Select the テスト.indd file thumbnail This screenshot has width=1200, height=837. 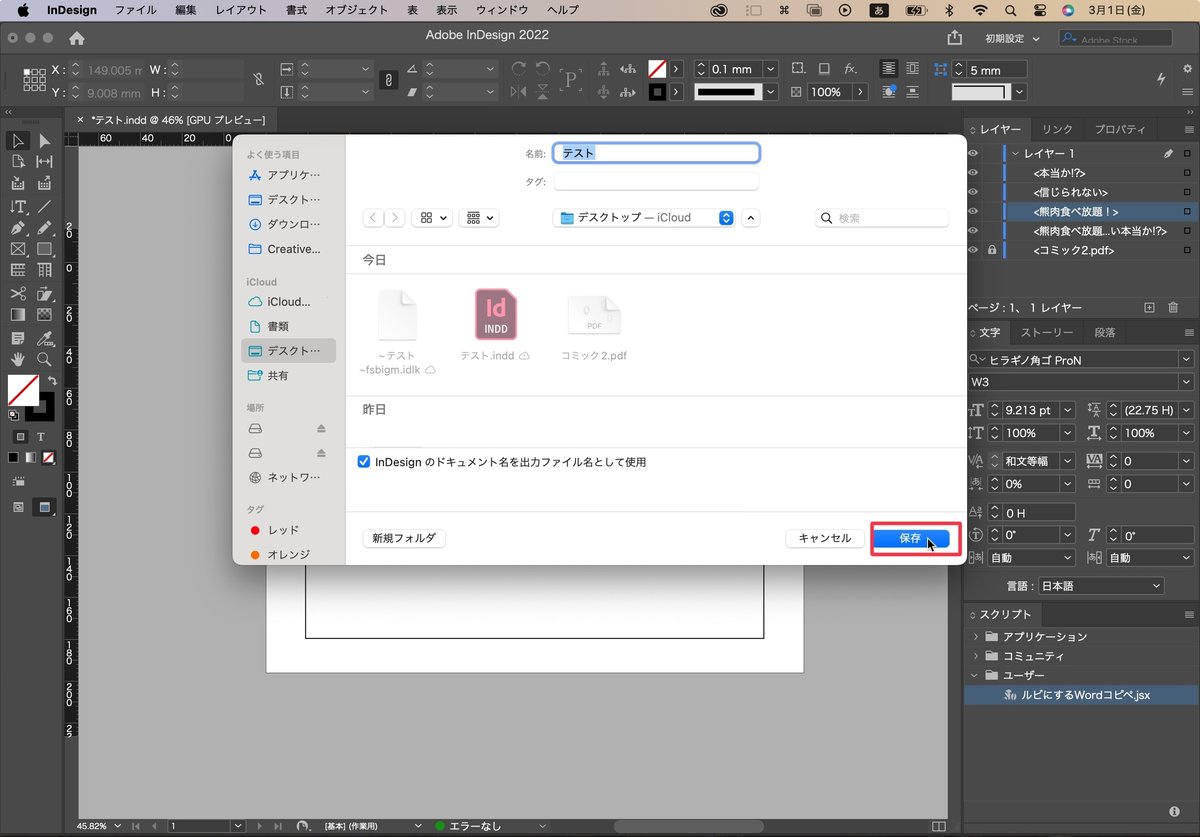494,314
